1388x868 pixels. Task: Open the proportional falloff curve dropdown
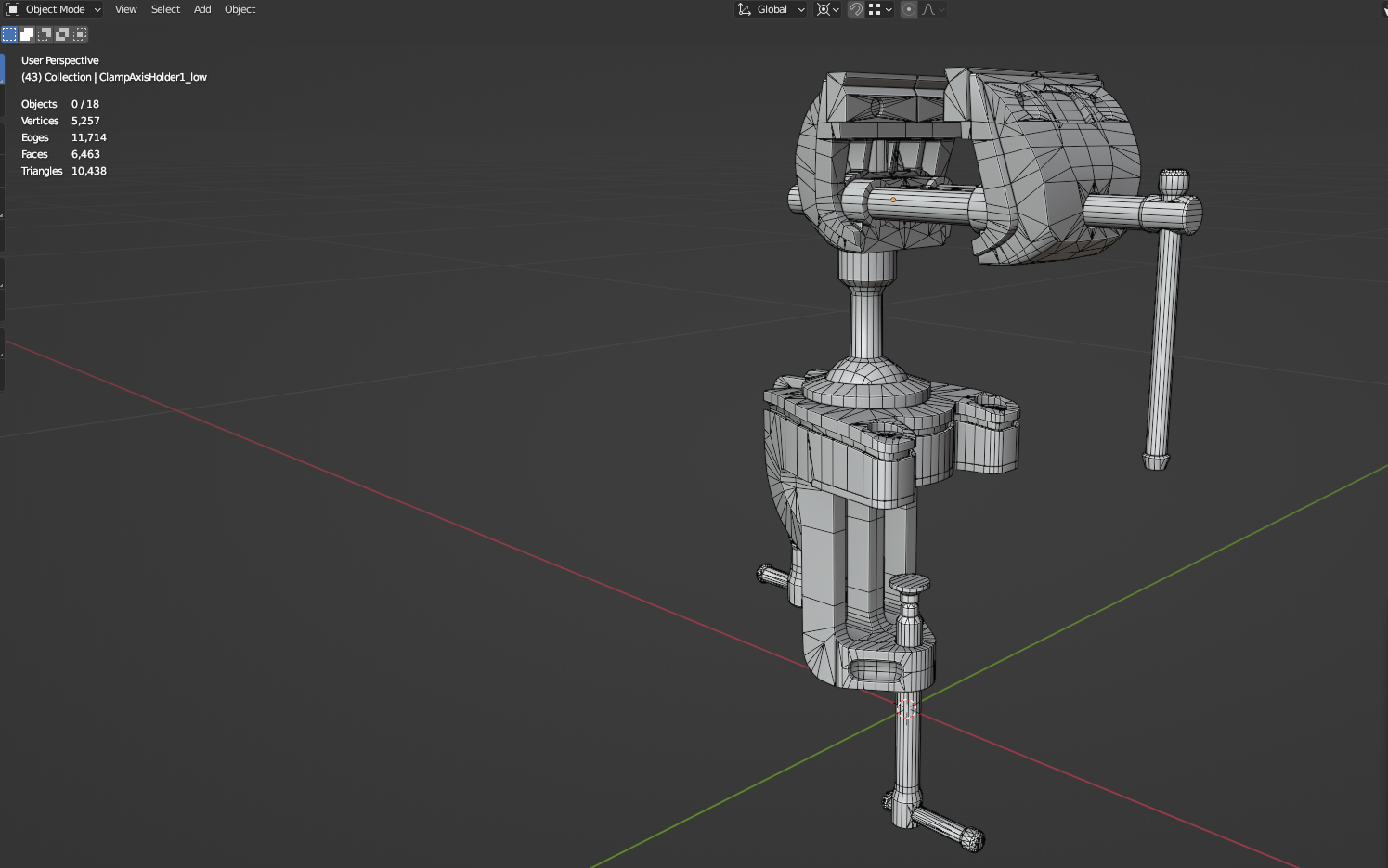[x=933, y=9]
